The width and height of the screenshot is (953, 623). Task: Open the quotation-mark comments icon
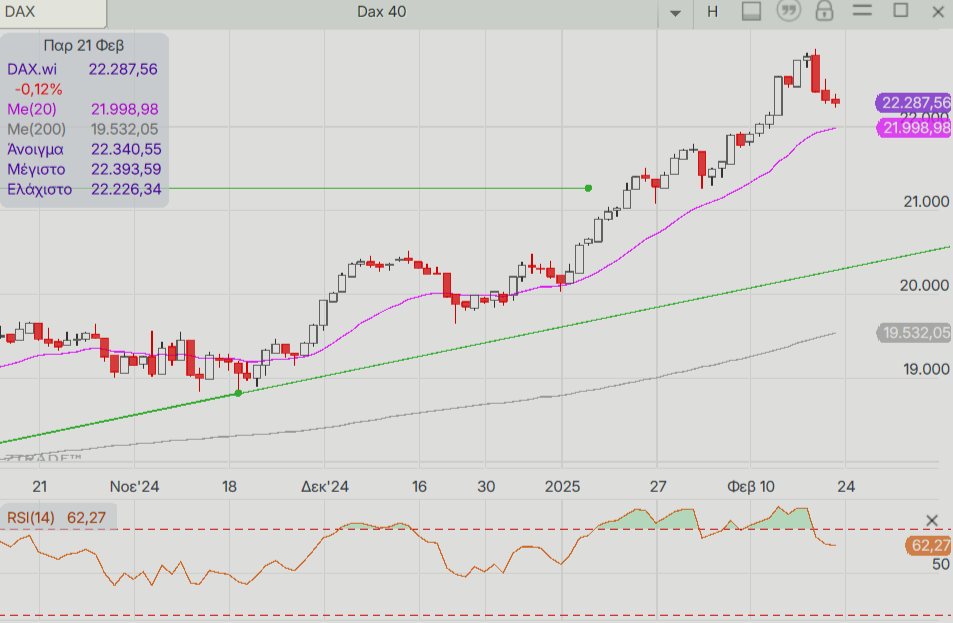[788, 10]
